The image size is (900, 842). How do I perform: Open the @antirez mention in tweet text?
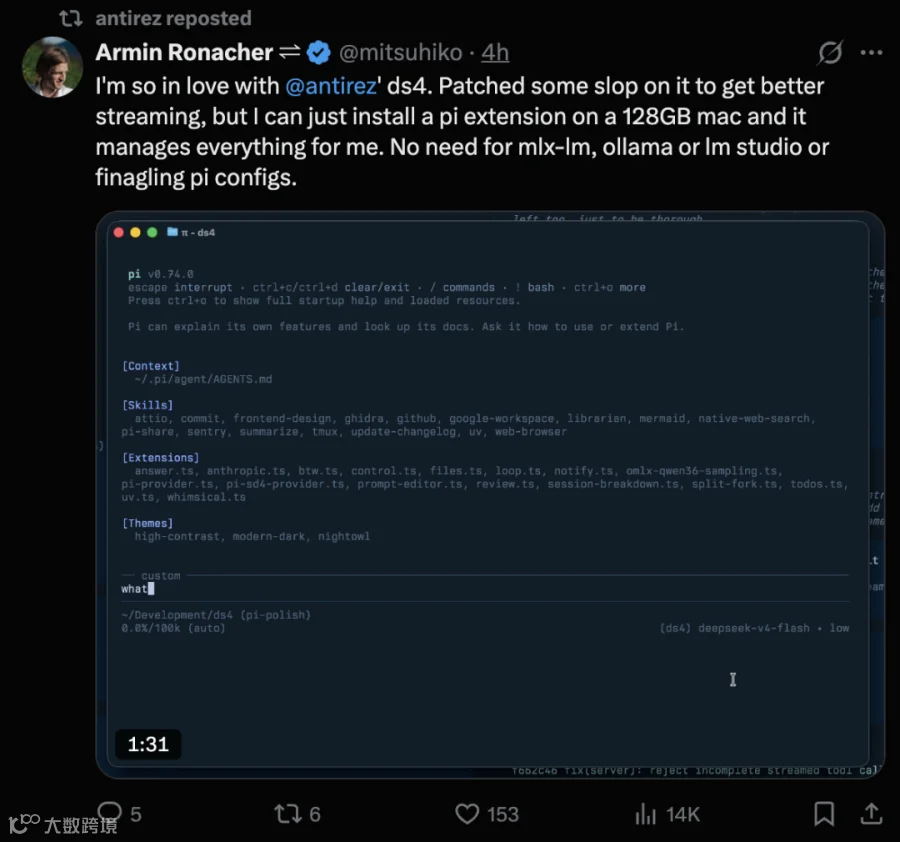pyautogui.click(x=331, y=86)
